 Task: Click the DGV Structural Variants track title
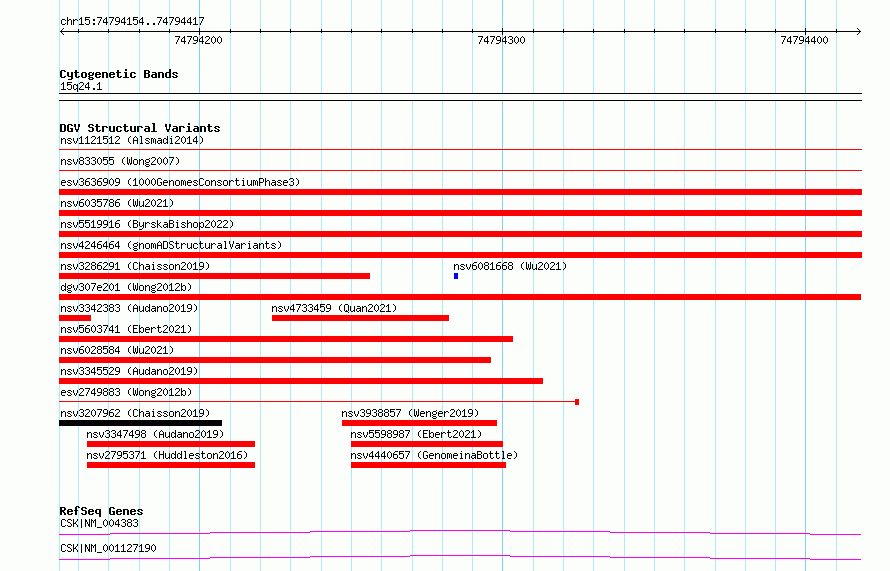[140, 128]
